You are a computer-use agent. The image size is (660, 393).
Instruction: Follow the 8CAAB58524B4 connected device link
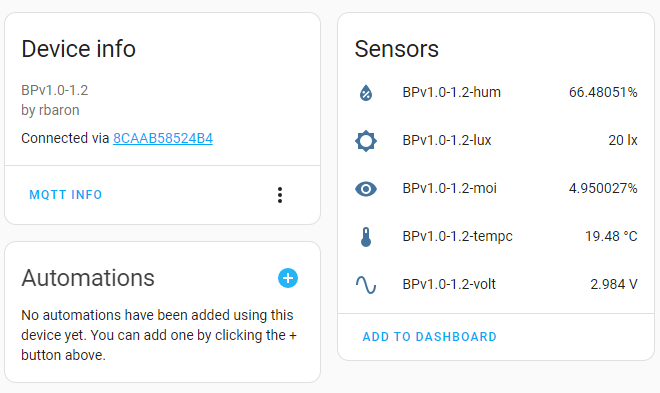point(163,138)
